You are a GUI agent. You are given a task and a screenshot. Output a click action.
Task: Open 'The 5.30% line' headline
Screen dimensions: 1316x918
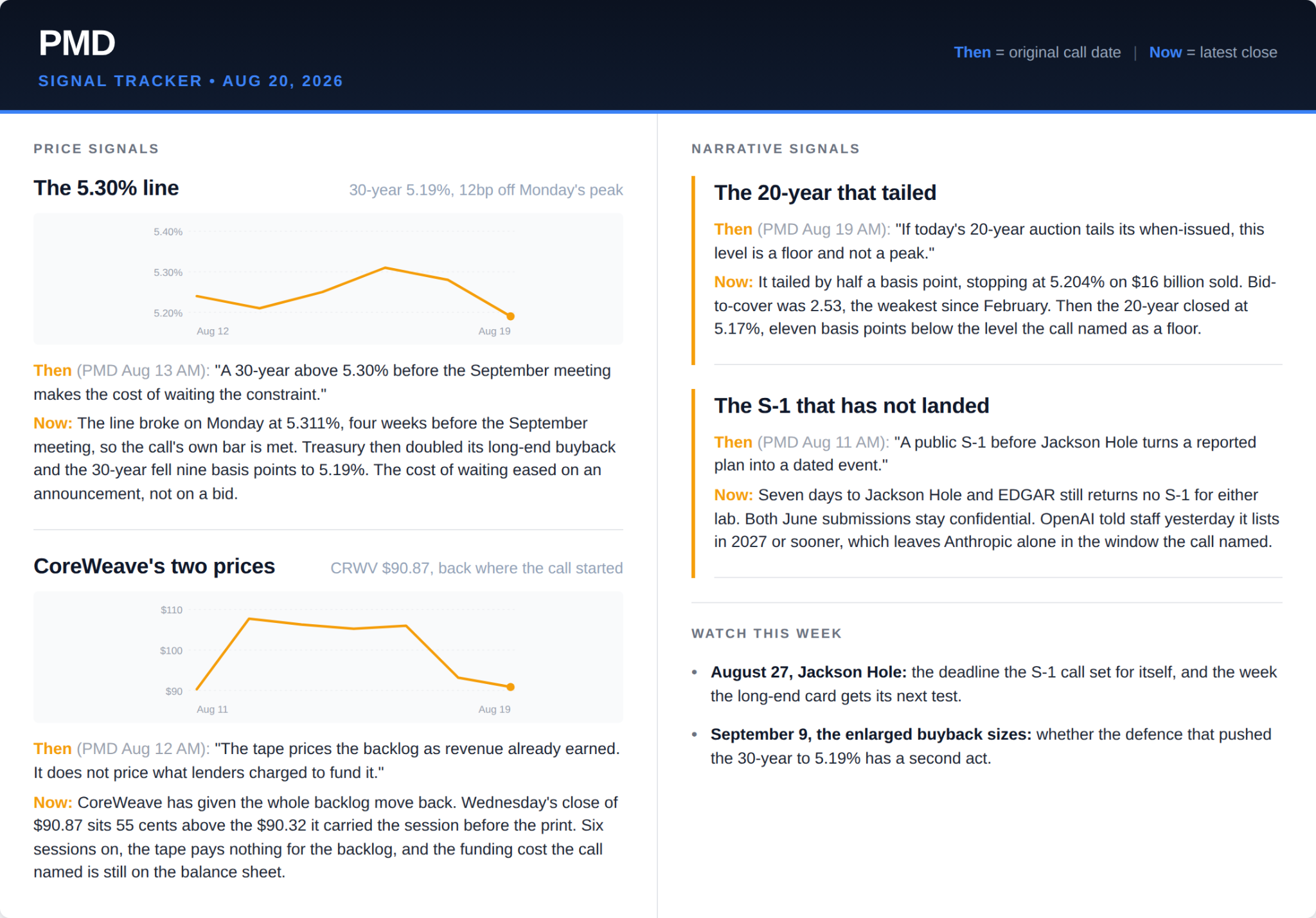click(x=106, y=188)
